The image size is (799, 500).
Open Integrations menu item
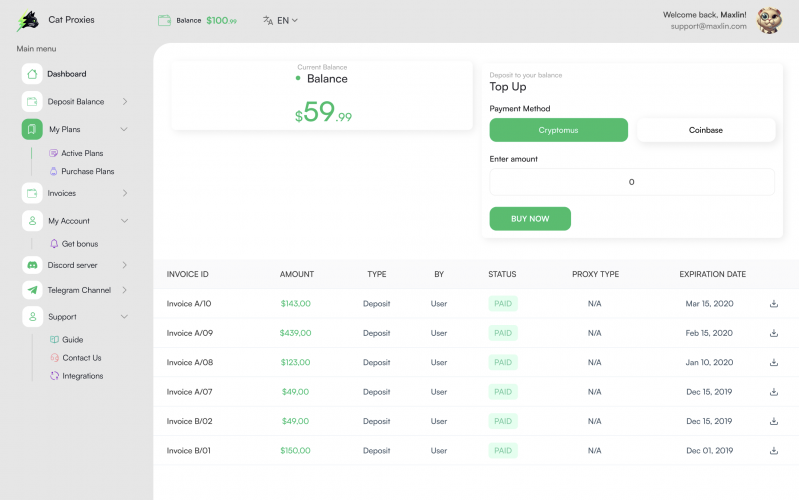click(83, 376)
